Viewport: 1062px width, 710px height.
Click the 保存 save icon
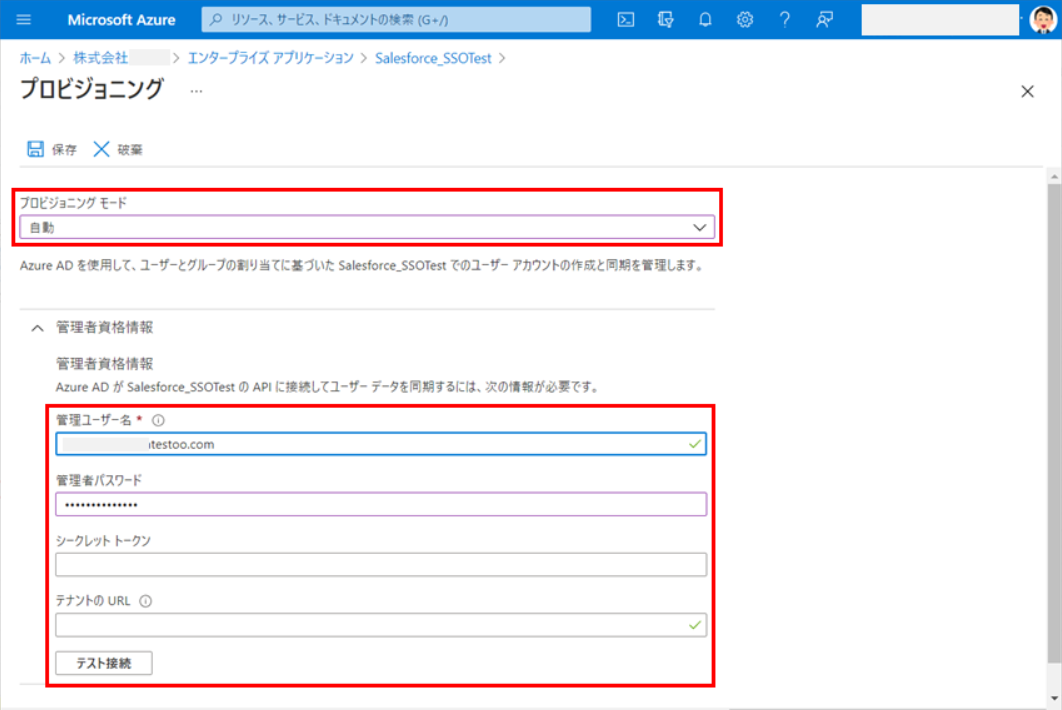click(x=35, y=149)
